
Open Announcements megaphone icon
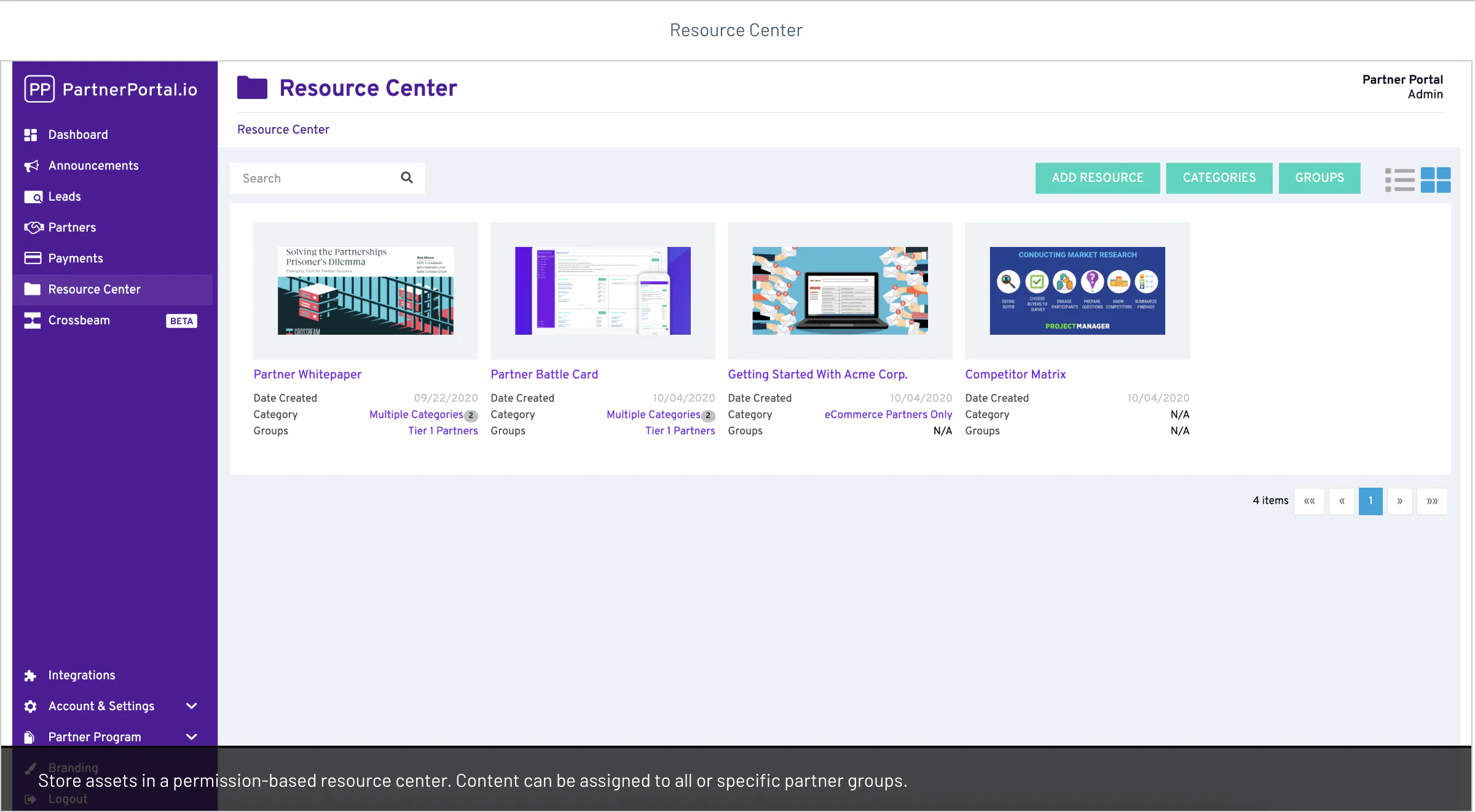coord(31,166)
